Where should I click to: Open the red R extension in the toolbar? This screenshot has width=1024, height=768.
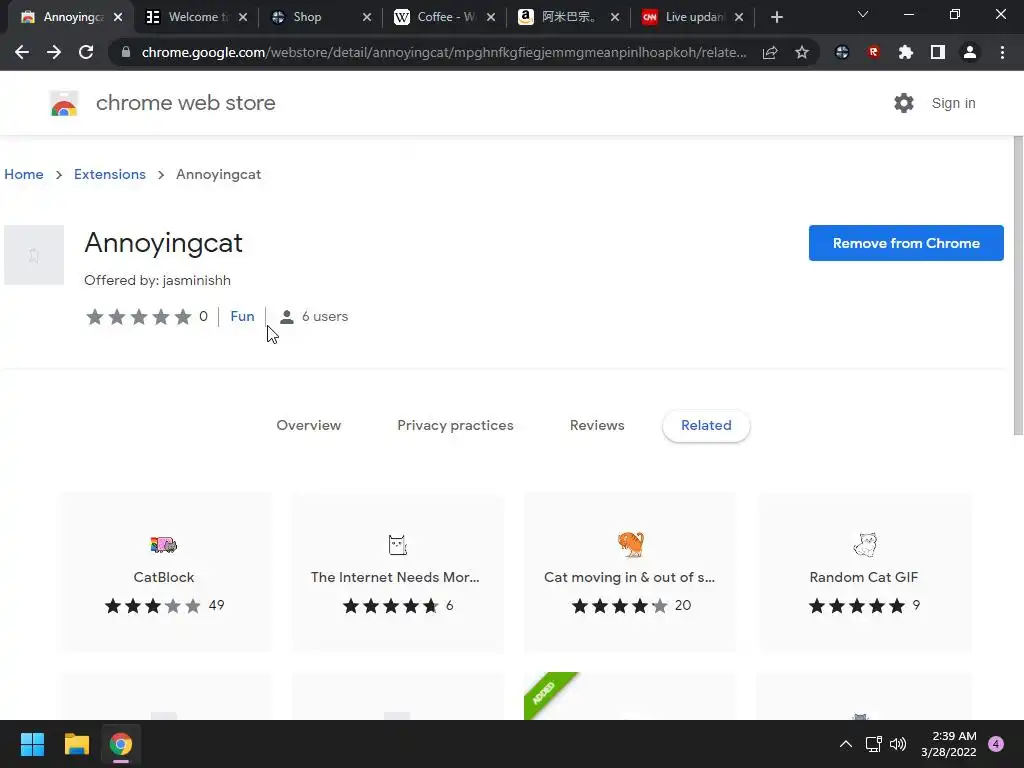point(874,52)
